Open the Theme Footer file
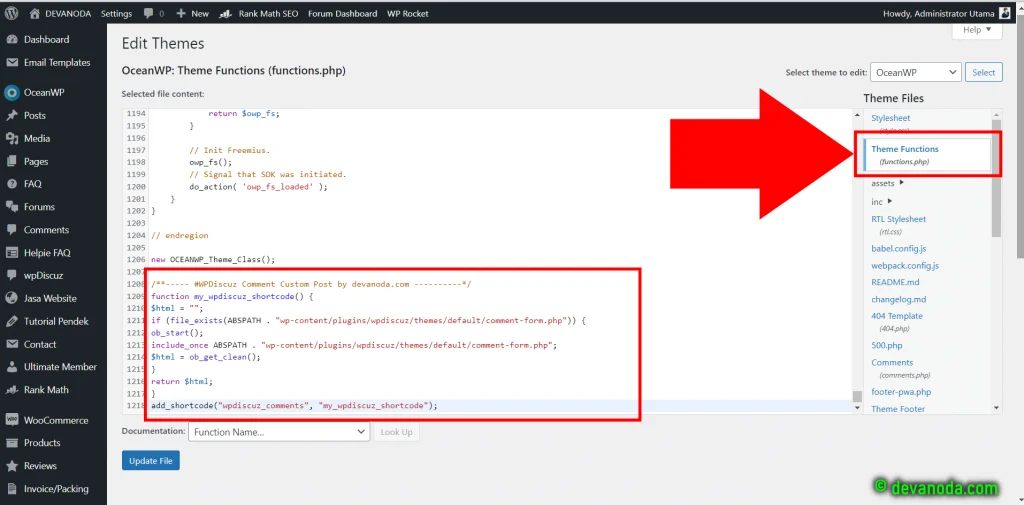 [898, 409]
